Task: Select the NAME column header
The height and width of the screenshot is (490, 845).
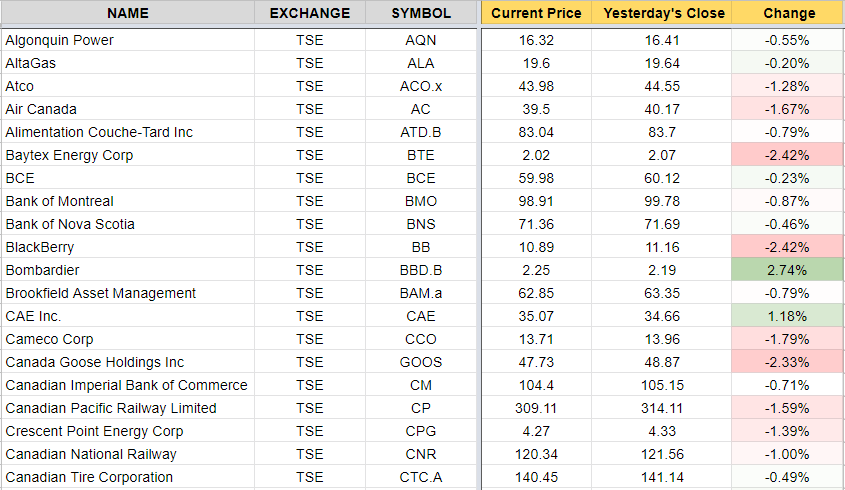Action: pyautogui.click(x=128, y=13)
